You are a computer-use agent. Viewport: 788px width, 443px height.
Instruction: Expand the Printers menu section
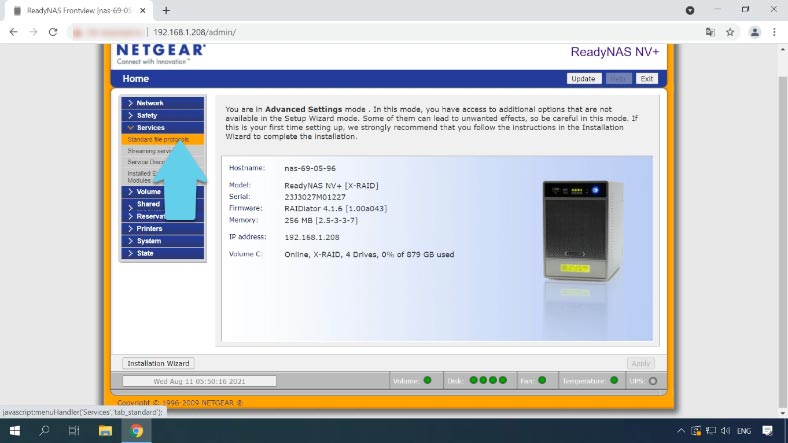(163, 229)
